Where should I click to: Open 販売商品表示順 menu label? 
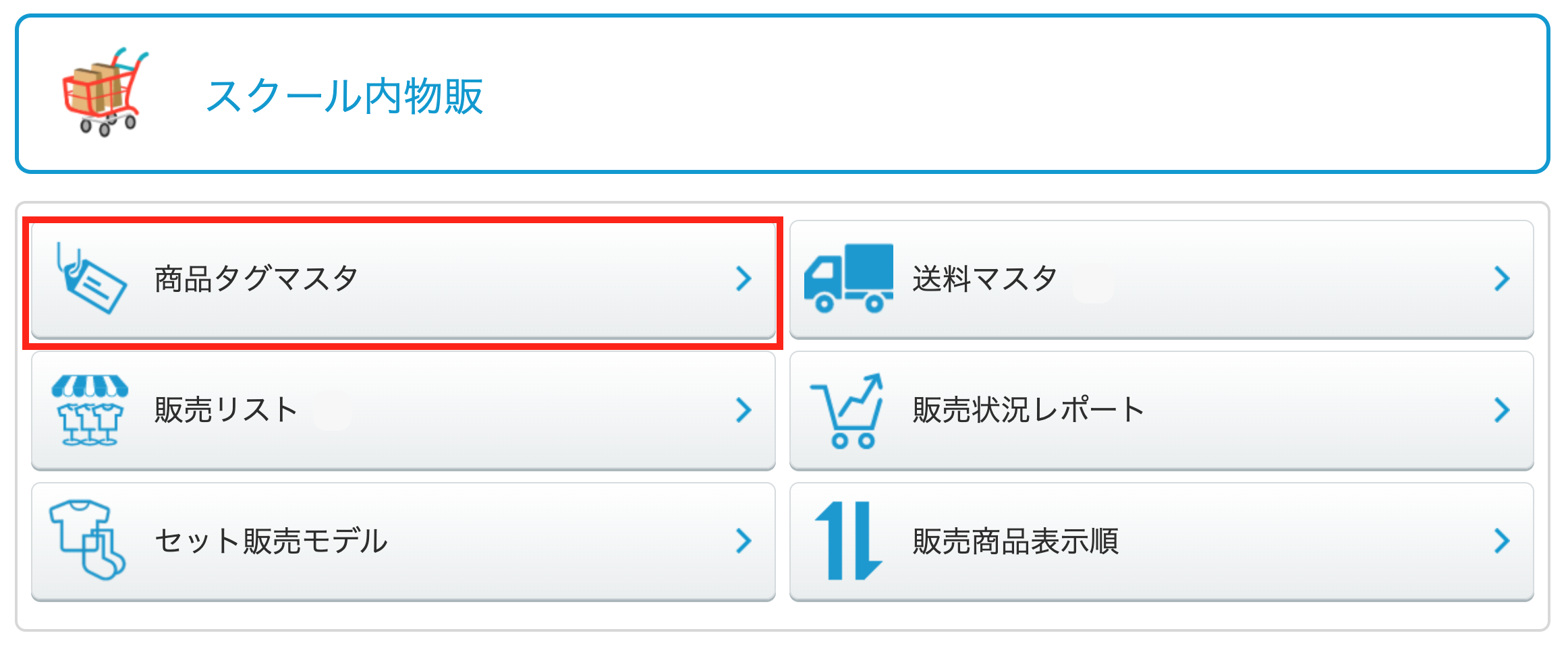(x=1015, y=541)
